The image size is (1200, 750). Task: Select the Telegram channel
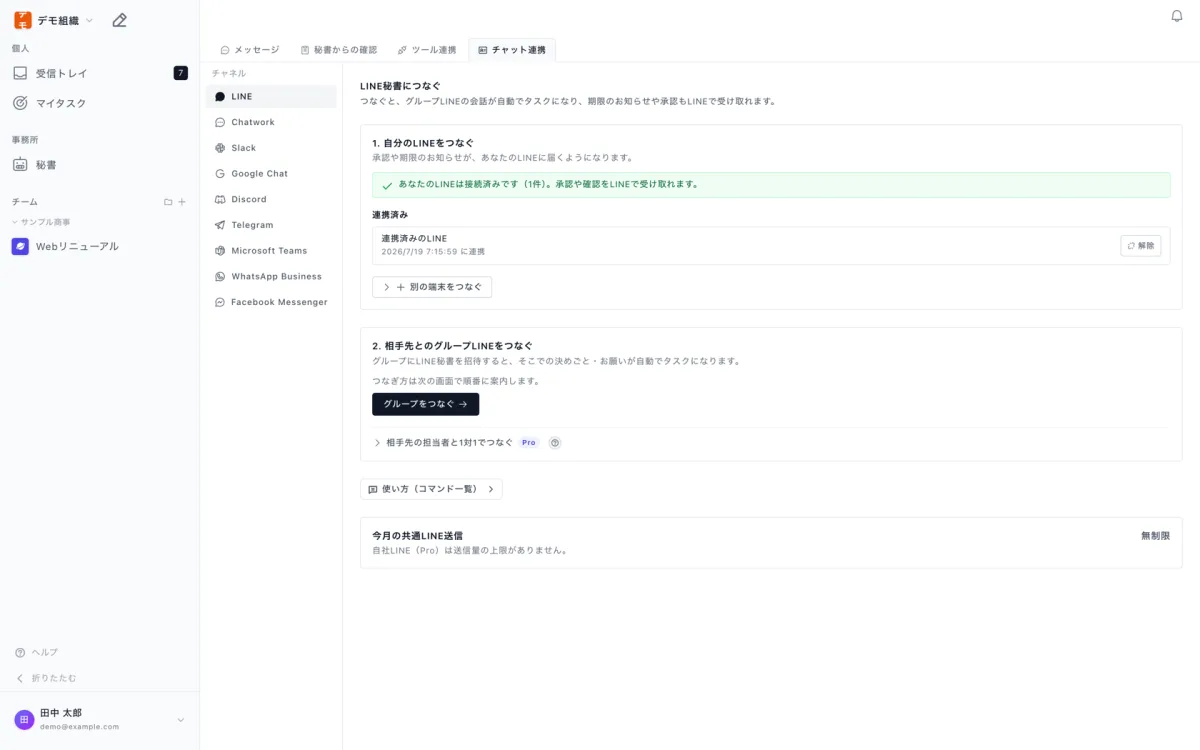click(x=271, y=225)
